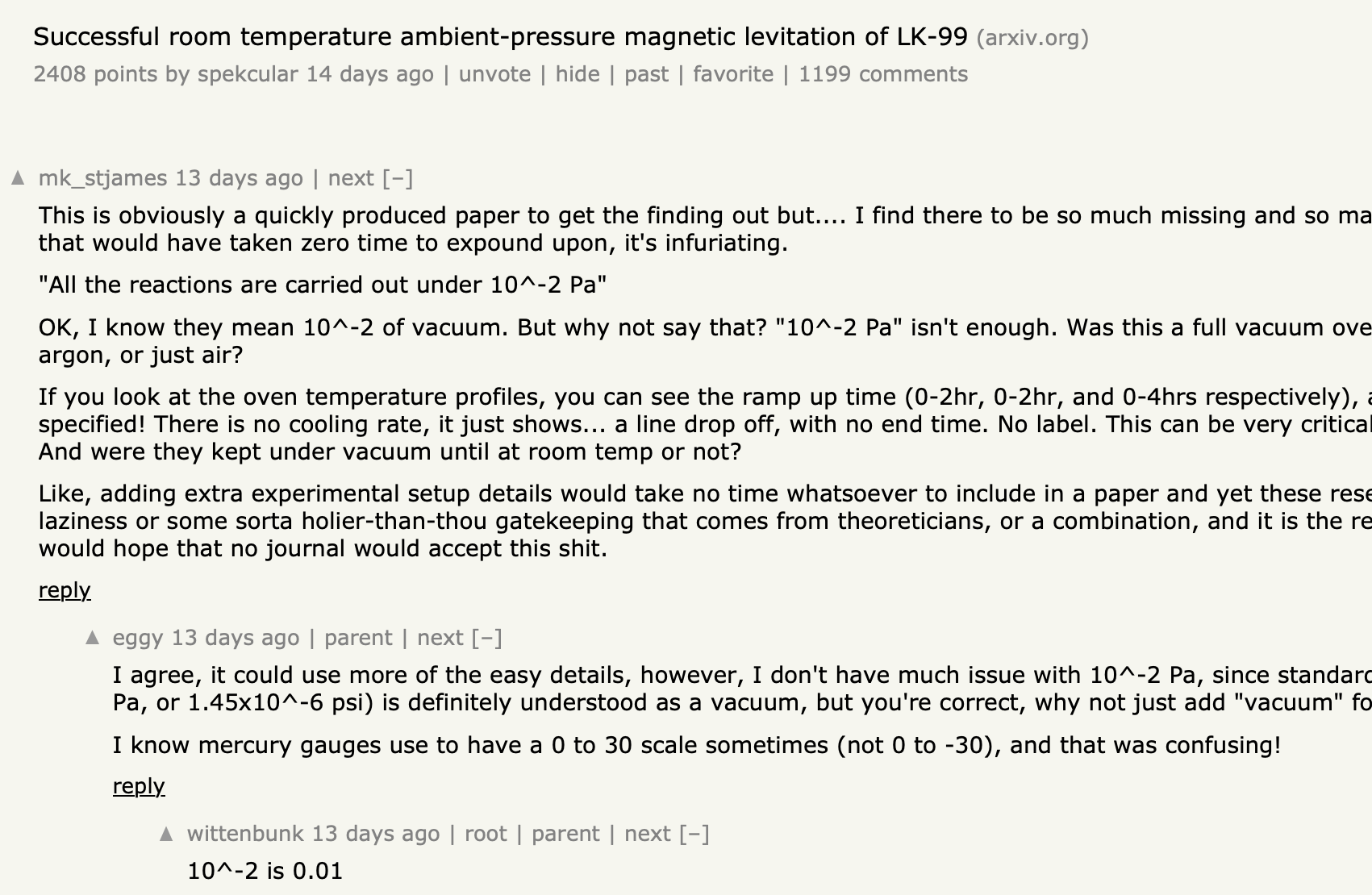Reply to mk_stjames's comment

65,590
